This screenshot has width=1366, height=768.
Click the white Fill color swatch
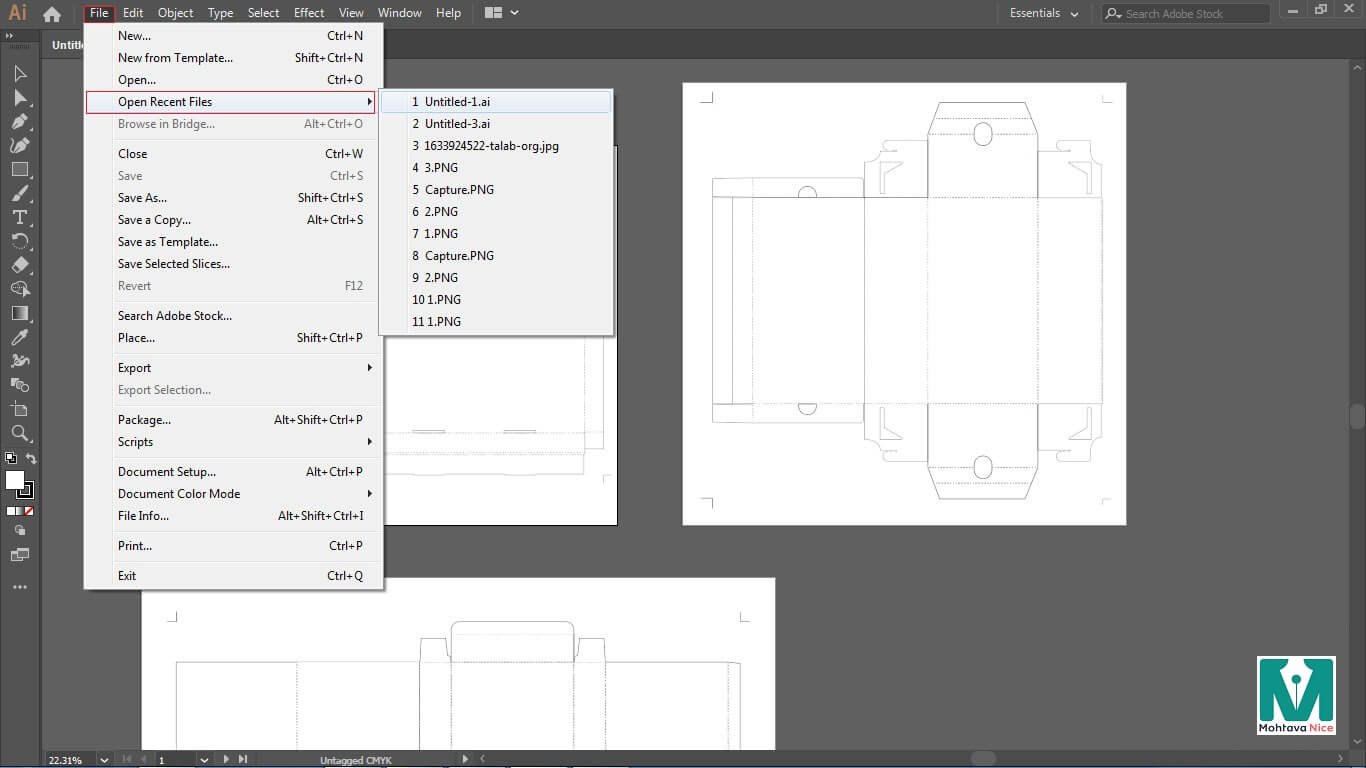15,480
